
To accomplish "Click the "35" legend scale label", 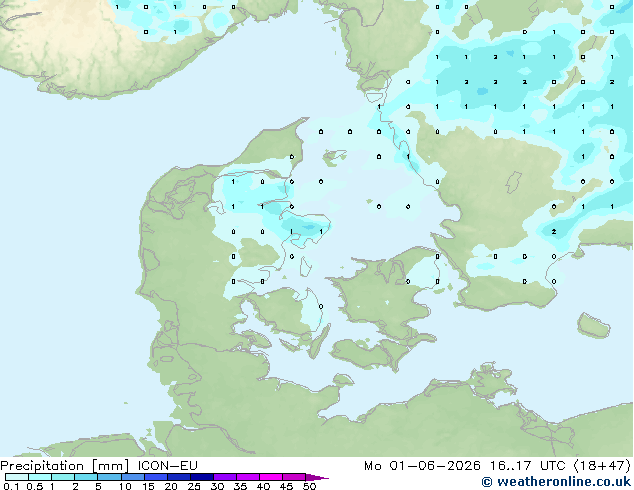I will [240, 486].
